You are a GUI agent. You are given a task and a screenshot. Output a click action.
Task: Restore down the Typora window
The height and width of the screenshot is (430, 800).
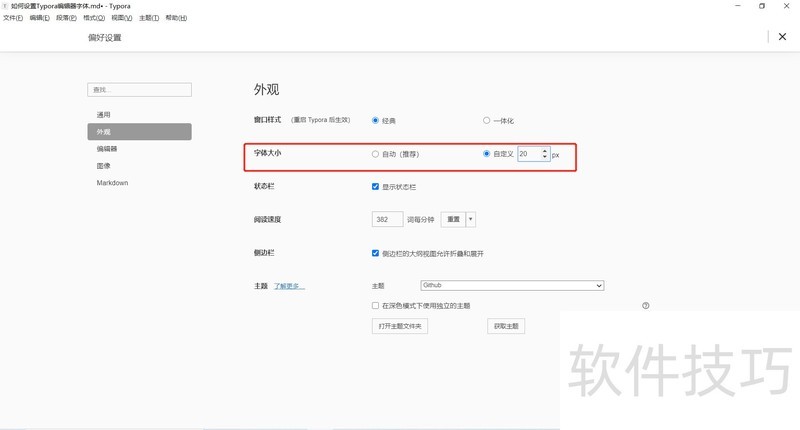click(x=762, y=6)
